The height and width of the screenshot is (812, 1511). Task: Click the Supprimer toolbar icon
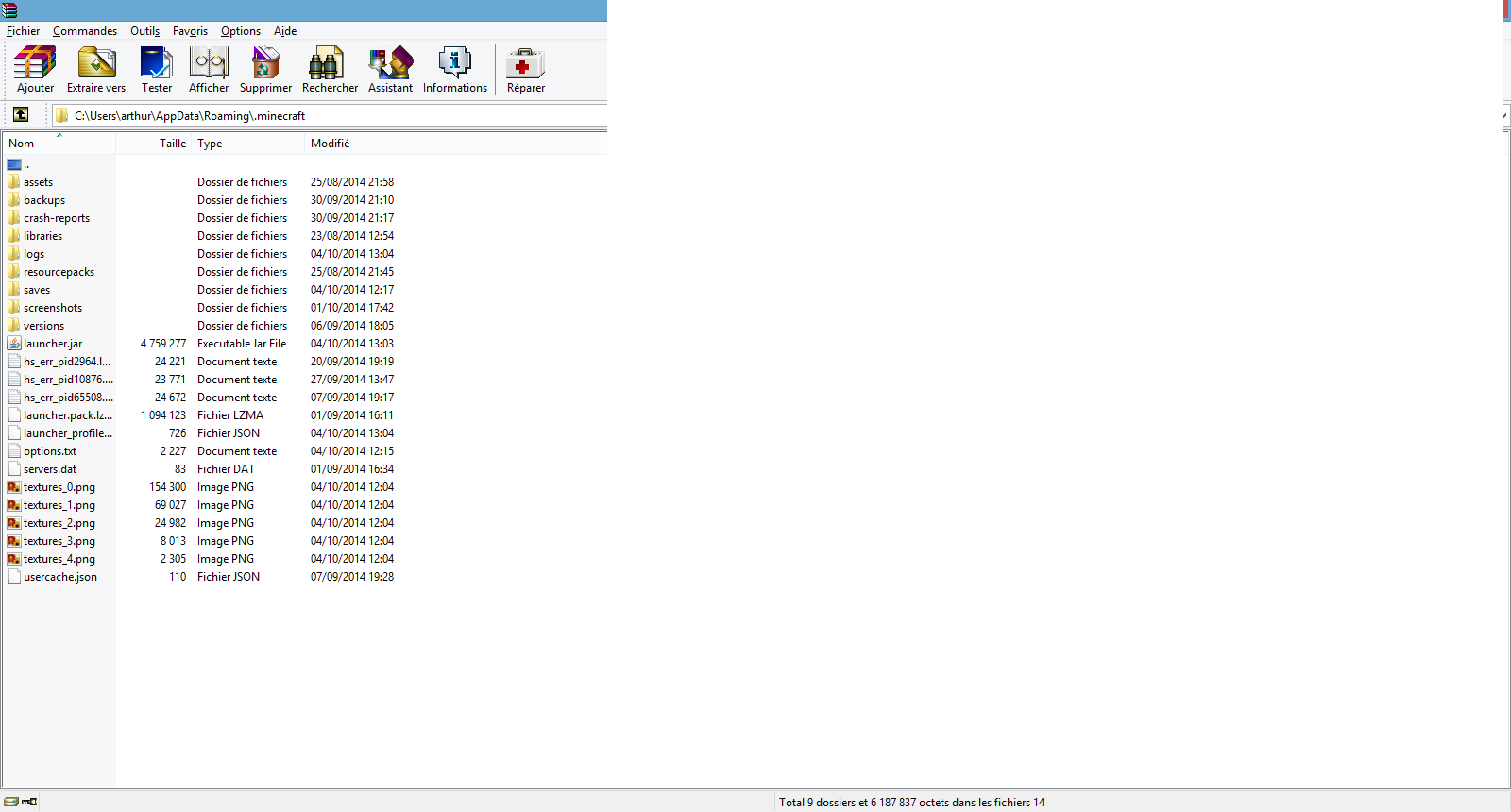(x=265, y=63)
